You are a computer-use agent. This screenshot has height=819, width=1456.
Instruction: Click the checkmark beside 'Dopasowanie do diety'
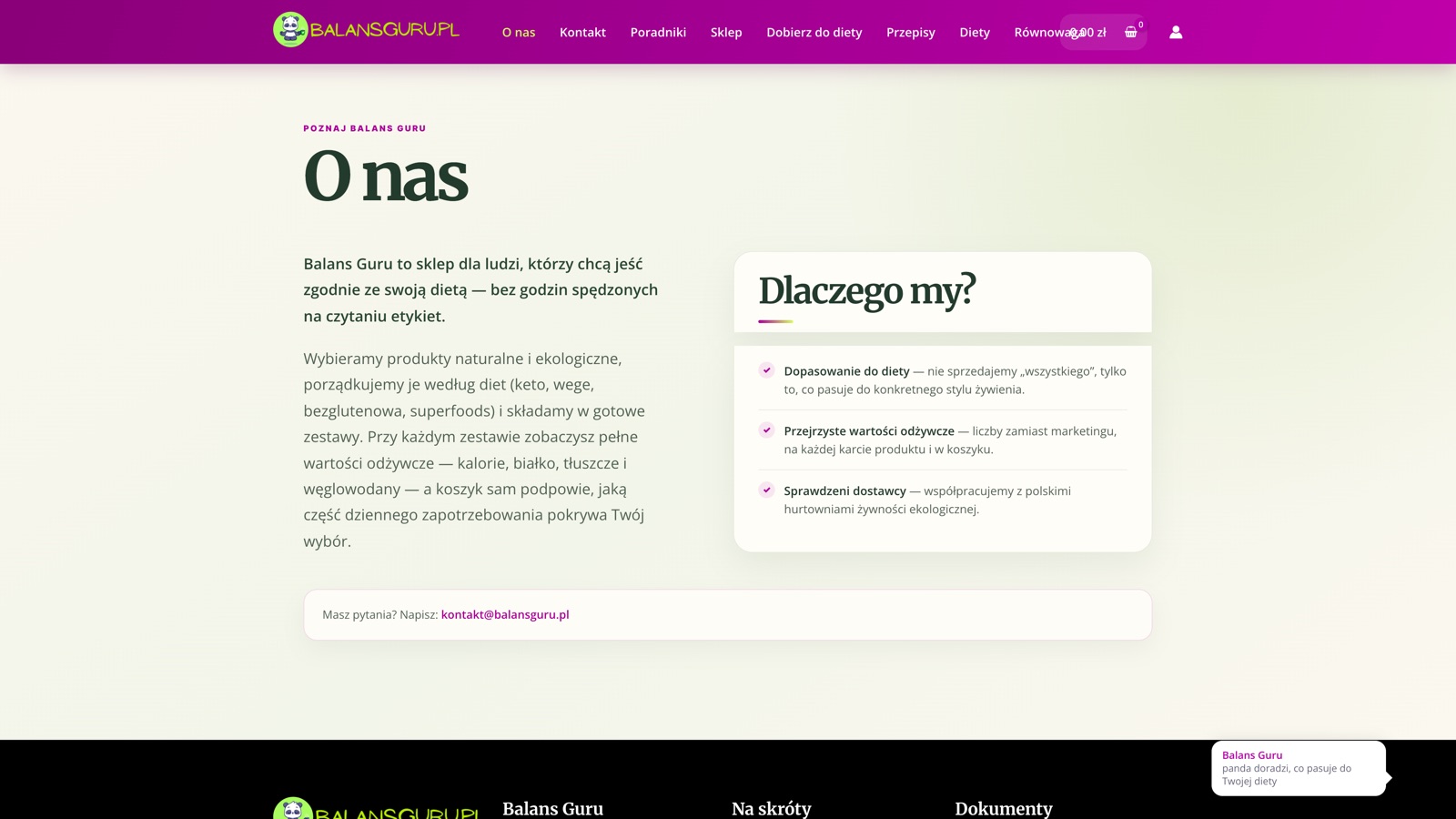pos(766,370)
